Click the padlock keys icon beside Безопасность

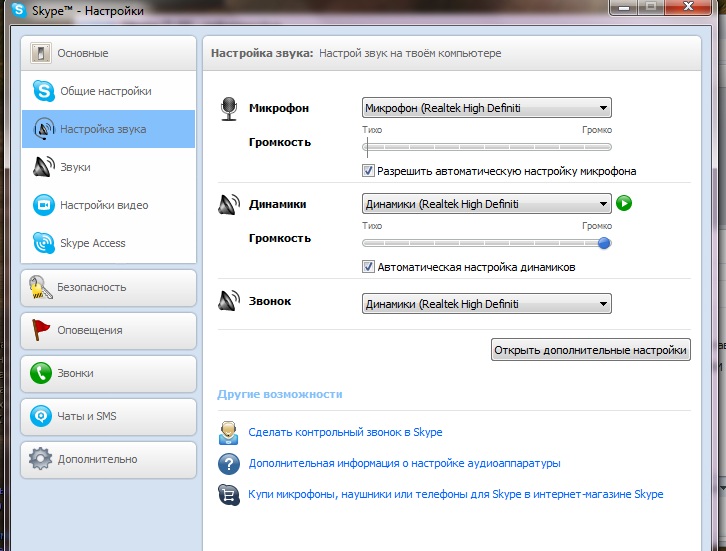[40, 287]
